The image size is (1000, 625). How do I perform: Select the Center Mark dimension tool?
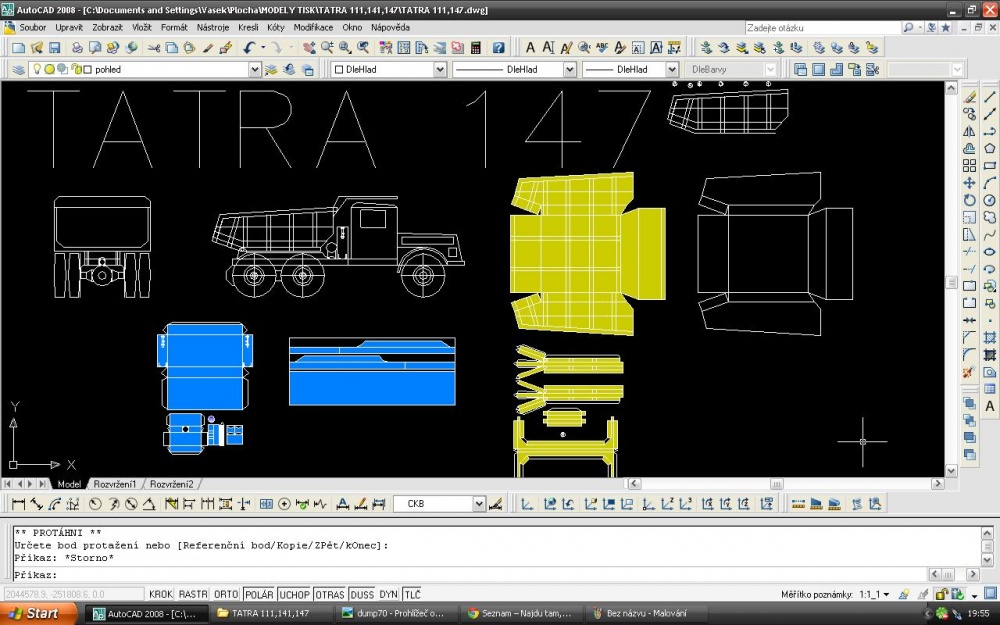point(284,504)
